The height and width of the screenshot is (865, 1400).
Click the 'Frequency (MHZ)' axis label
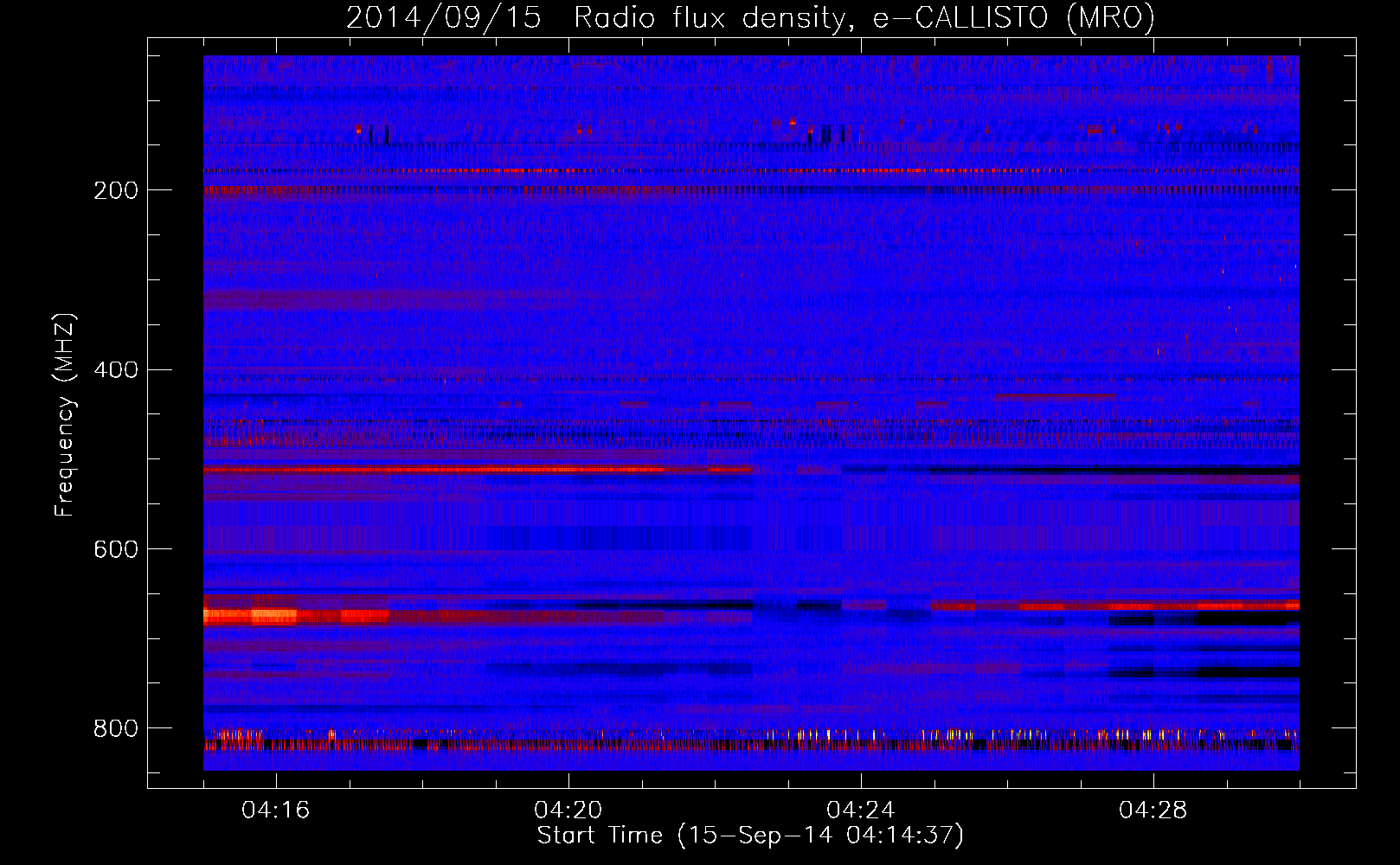point(65,414)
